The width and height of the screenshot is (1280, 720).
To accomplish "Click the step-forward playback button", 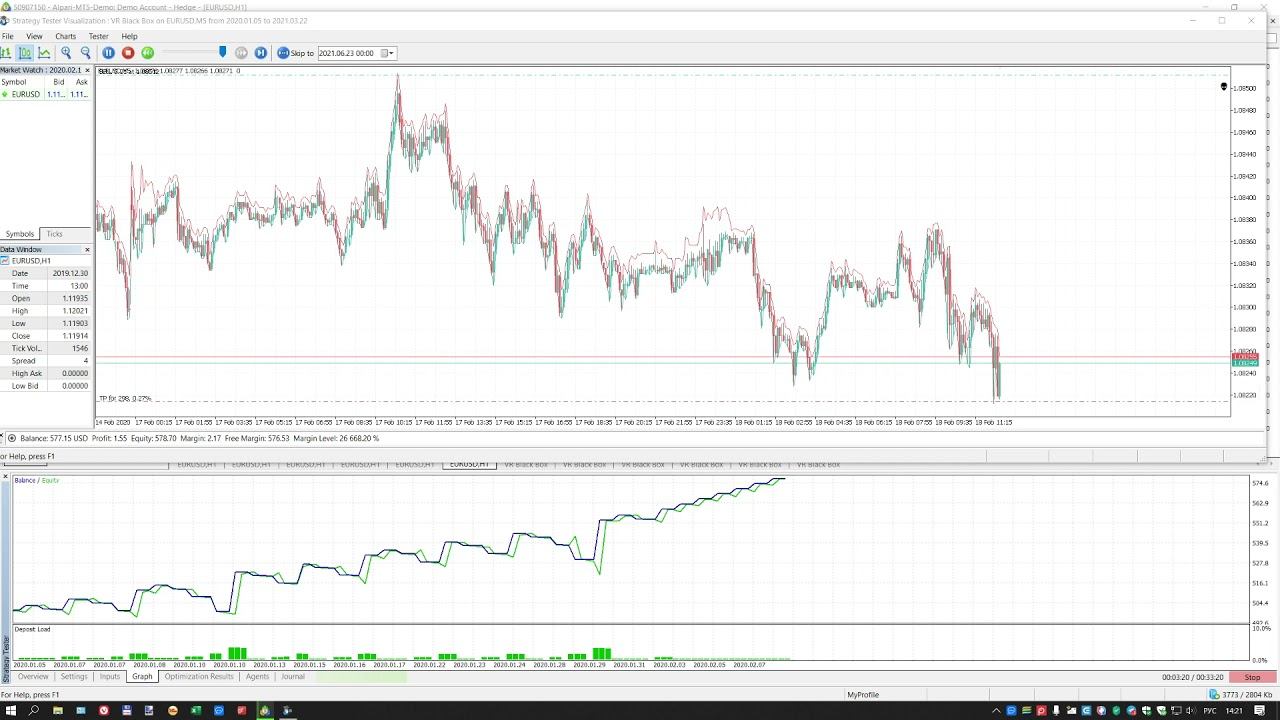I will [261, 52].
